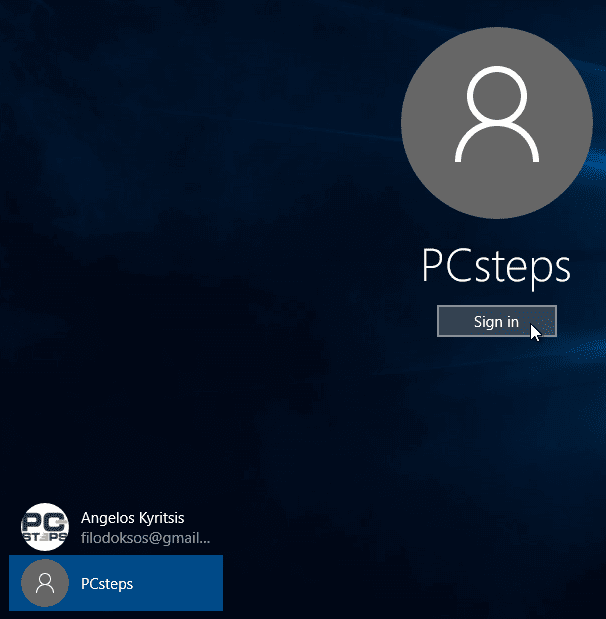Select the filodoksos@gmail email text

tap(145, 538)
